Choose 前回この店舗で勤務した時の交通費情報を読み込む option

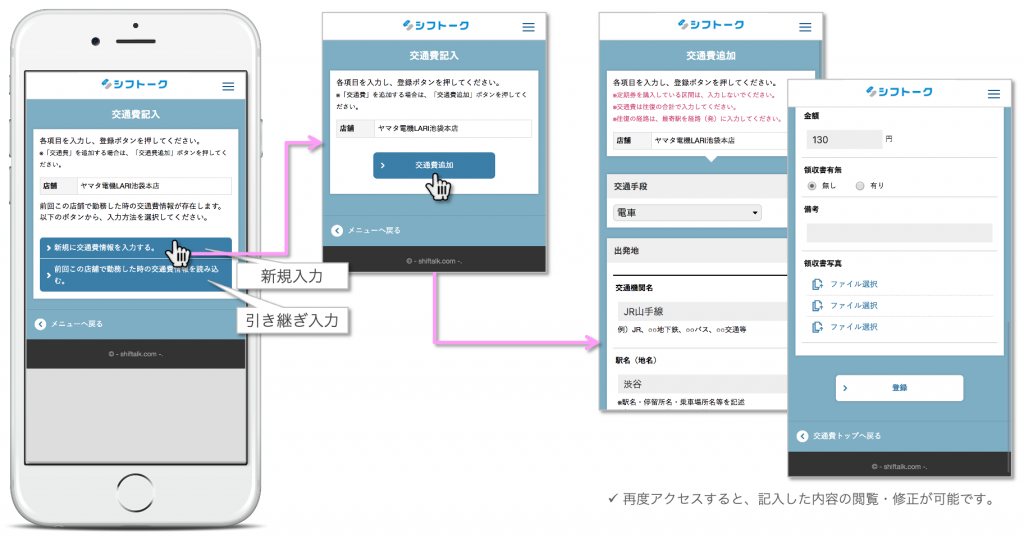(135, 275)
